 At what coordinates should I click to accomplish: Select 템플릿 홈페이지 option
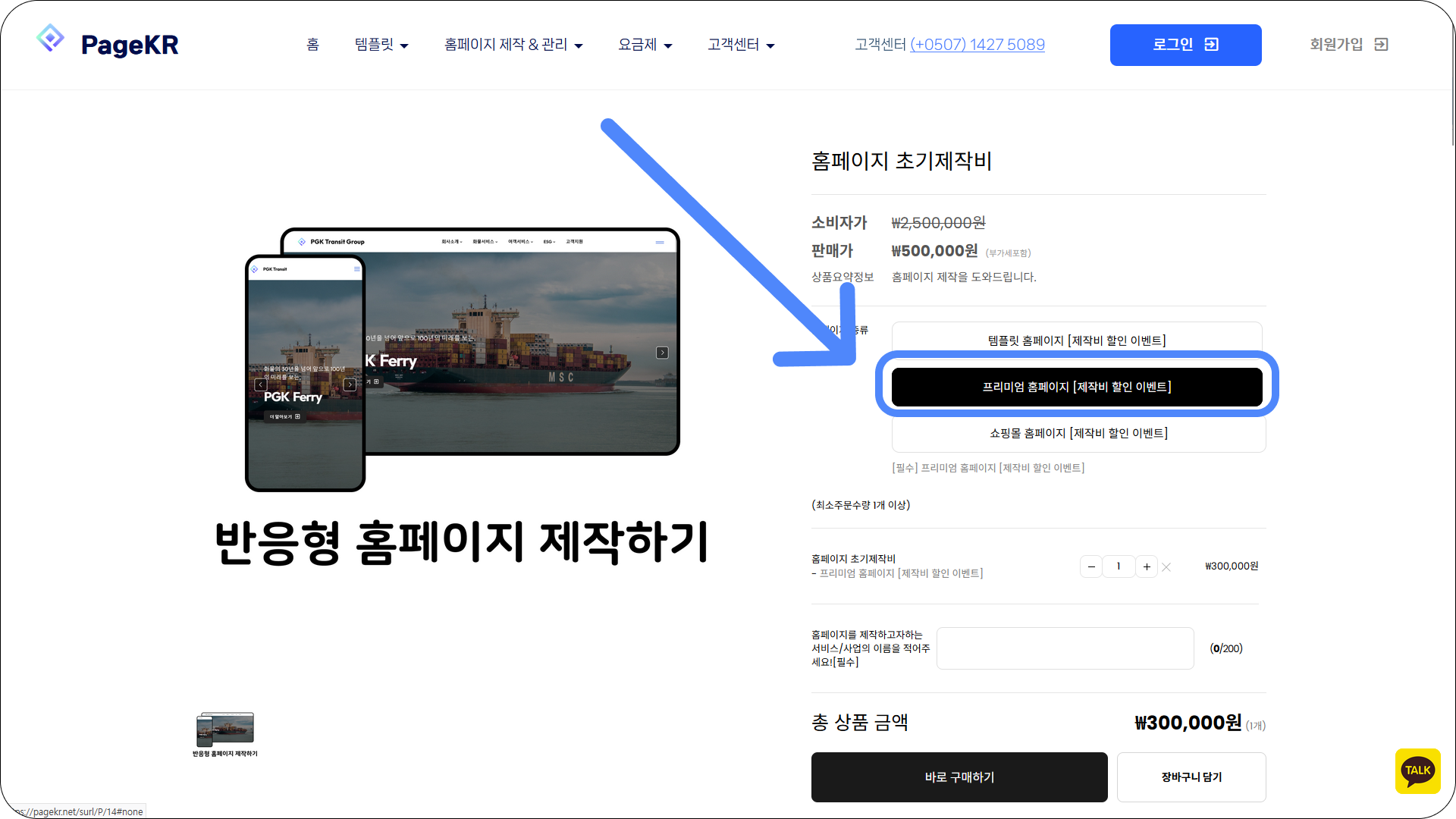[1078, 340]
